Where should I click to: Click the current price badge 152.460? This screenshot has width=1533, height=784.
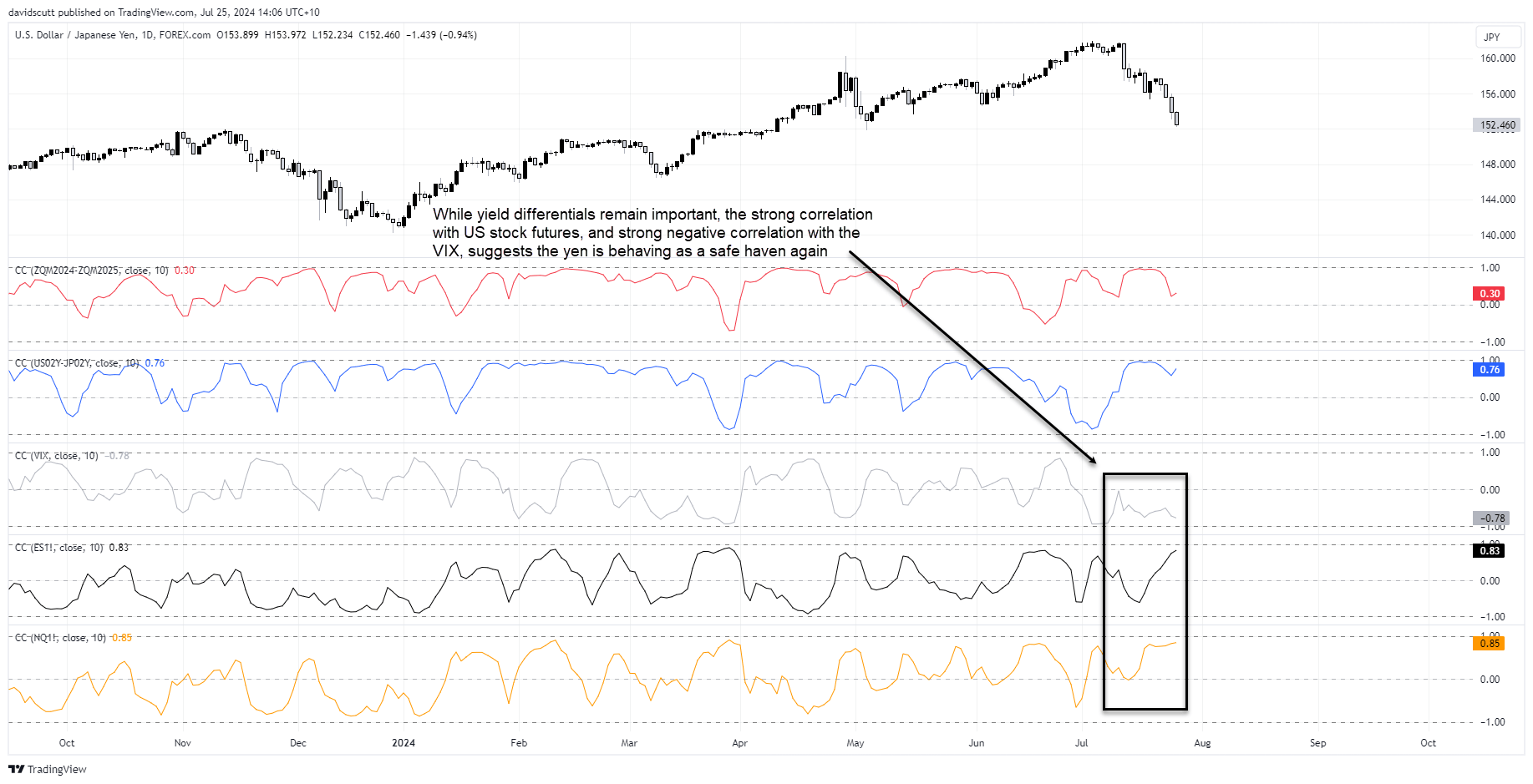1496,125
